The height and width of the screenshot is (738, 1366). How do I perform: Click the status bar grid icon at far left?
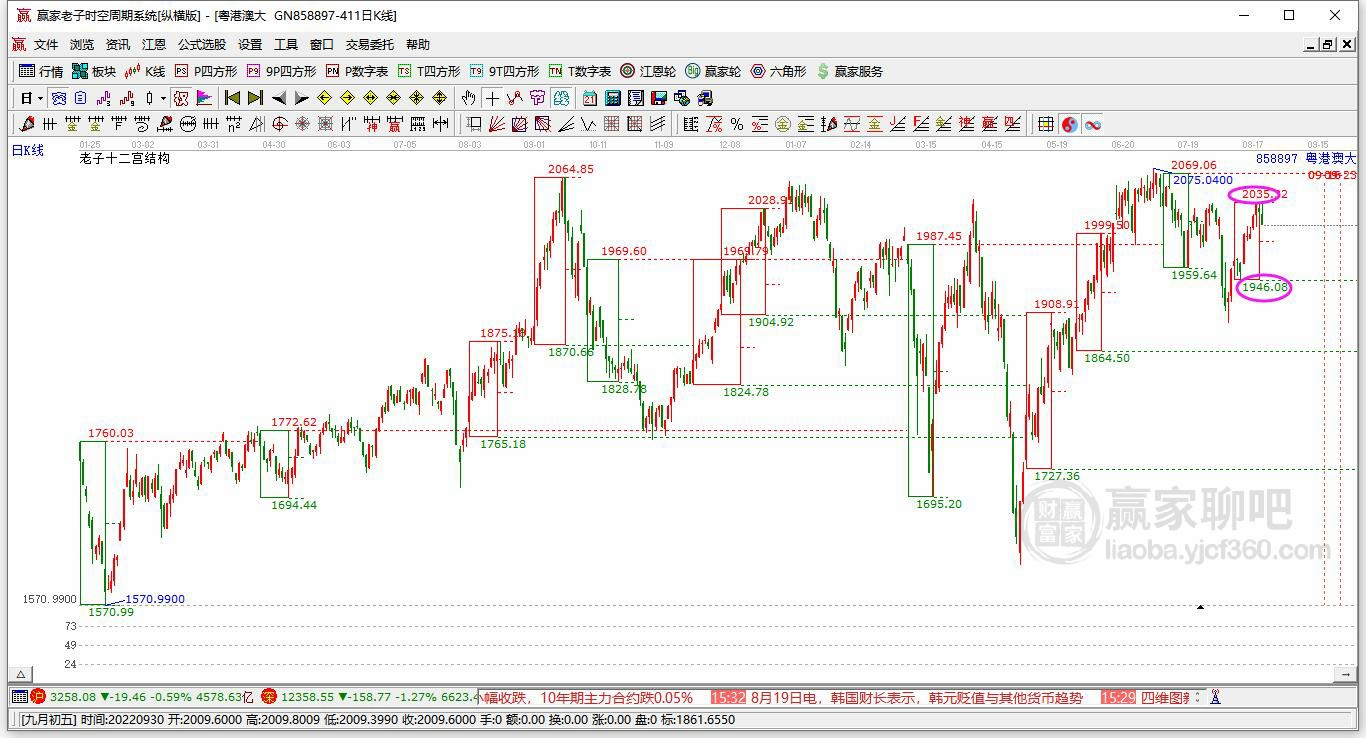[19, 697]
